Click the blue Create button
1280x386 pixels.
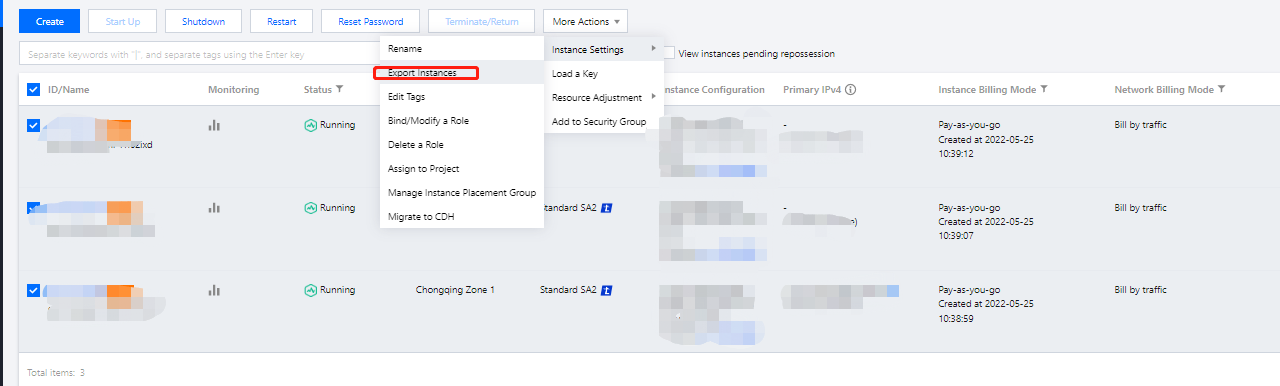point(50,21)
